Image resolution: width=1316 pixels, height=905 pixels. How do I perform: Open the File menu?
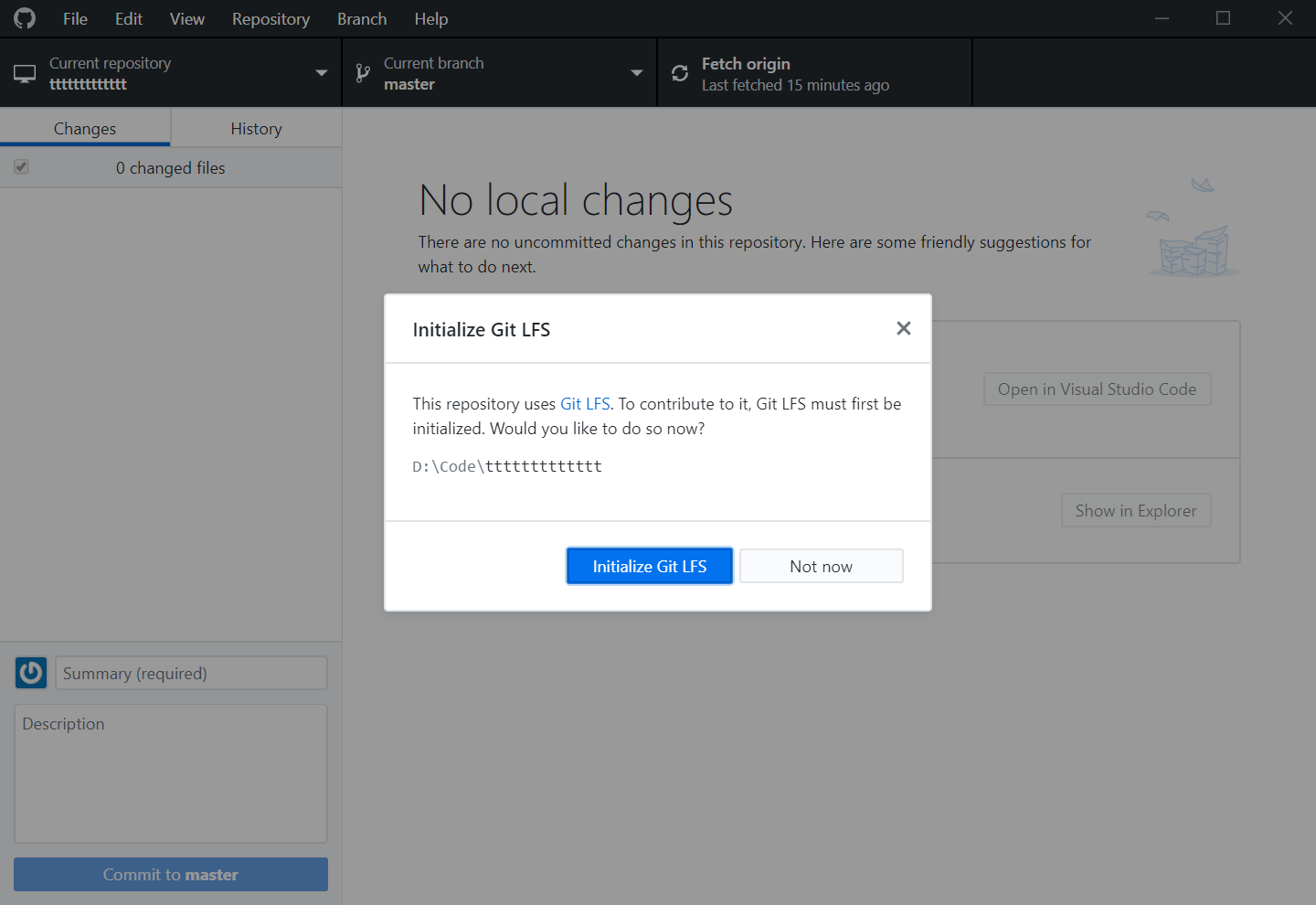pos(76,19)
